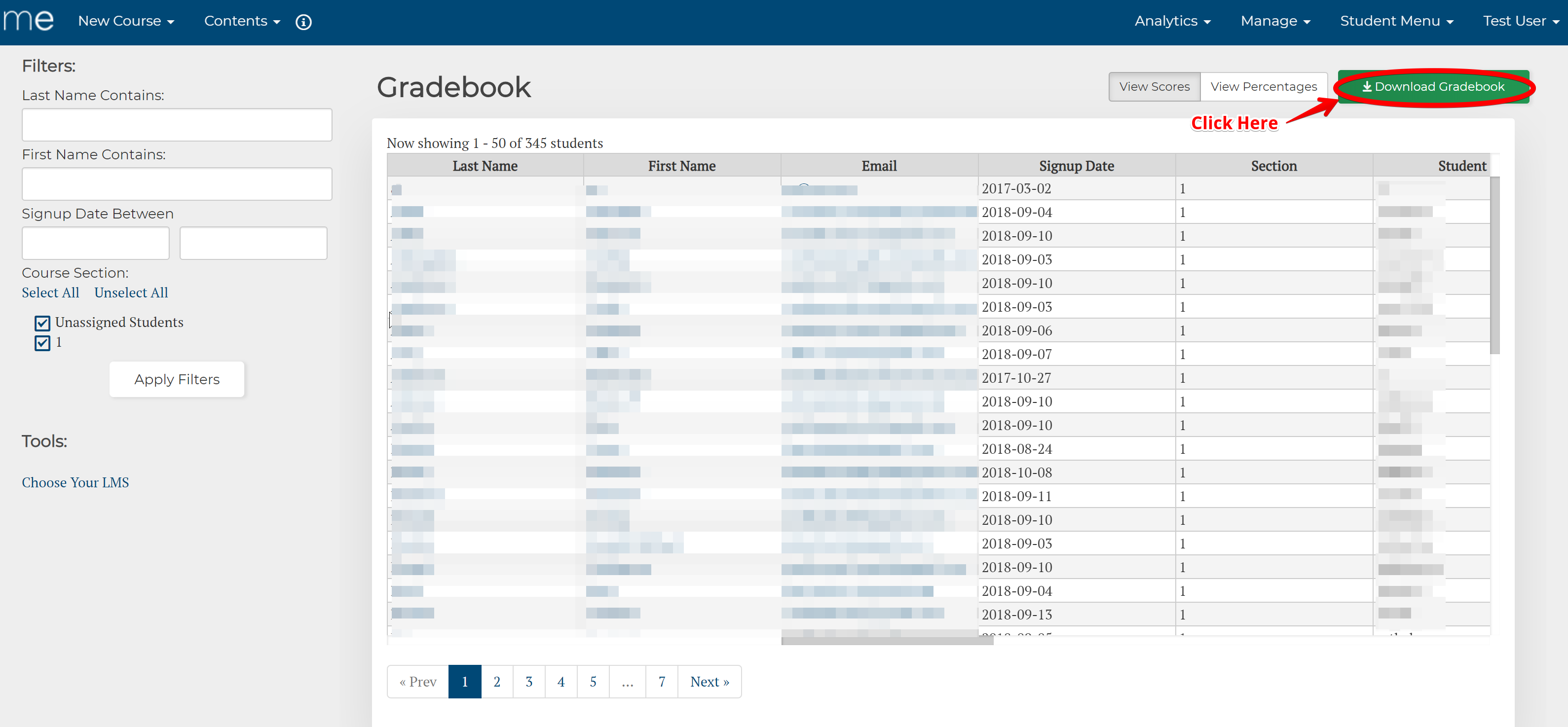This screenshot has width=1568, height=727.
Task: Focus the Last Name Contains field
Action: click(x=177, y=125)
